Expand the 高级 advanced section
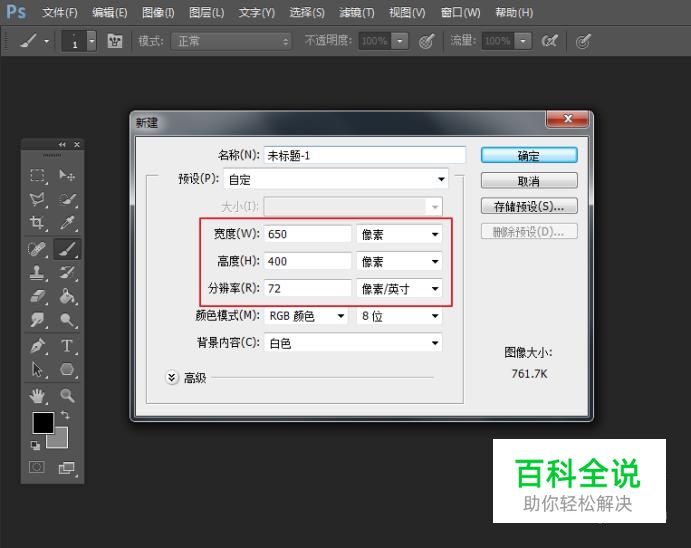The image size is (691, 548). tap(172, 378)
